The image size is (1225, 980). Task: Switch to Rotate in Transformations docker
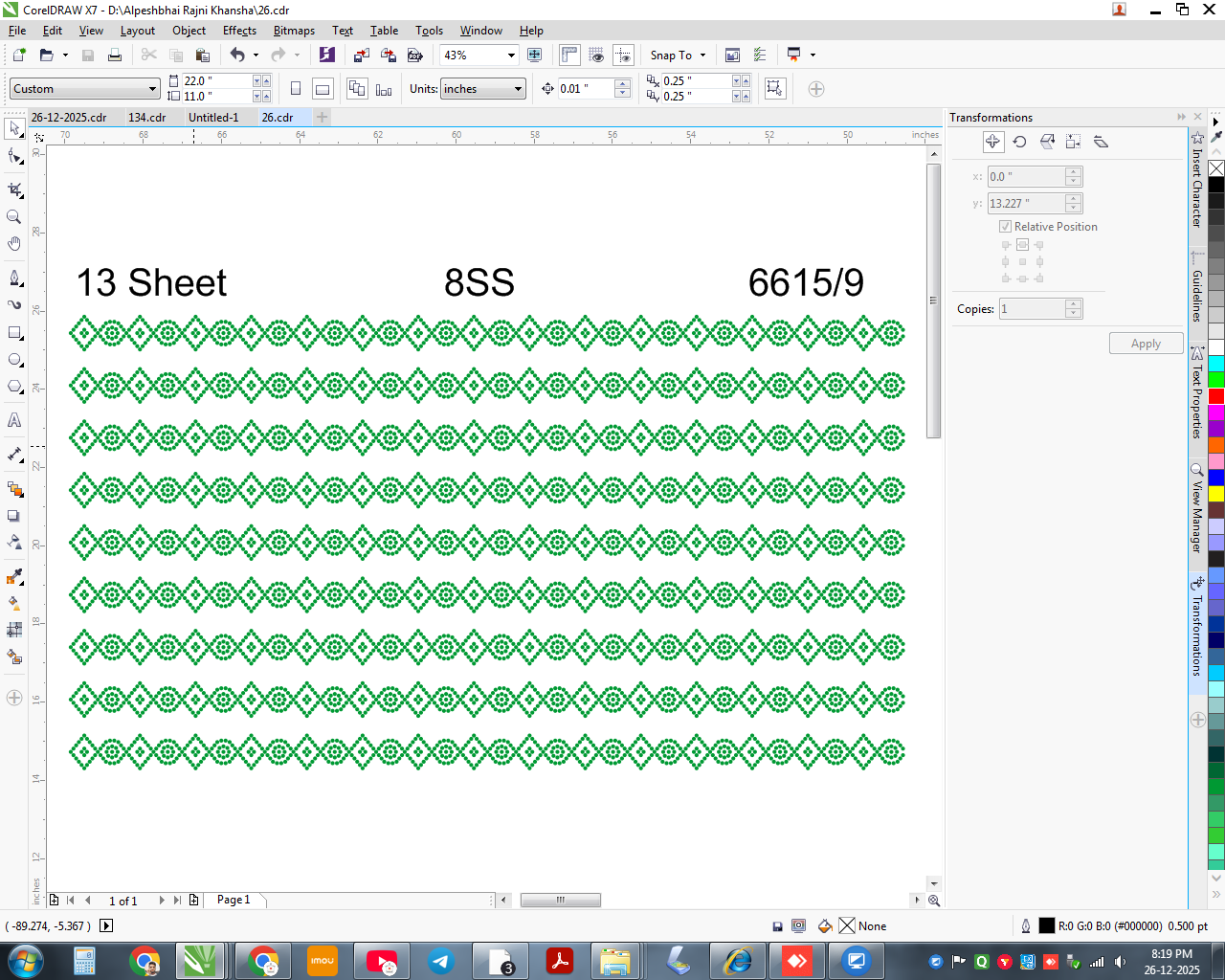coord(1020,142)
